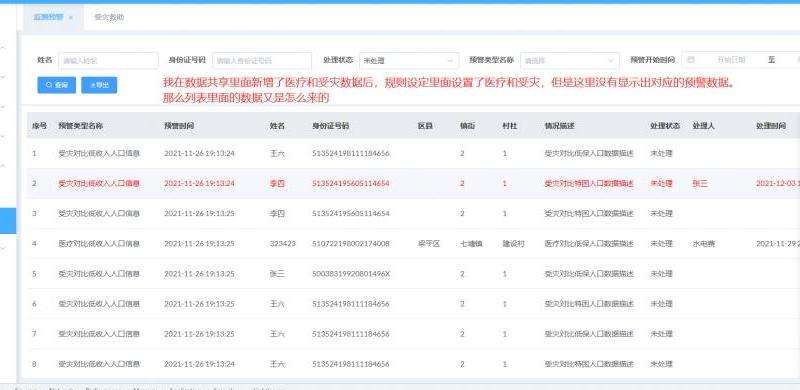Click the 序号 column header
The height and width of the screenshot is (390, 800).
pos(39,125)
